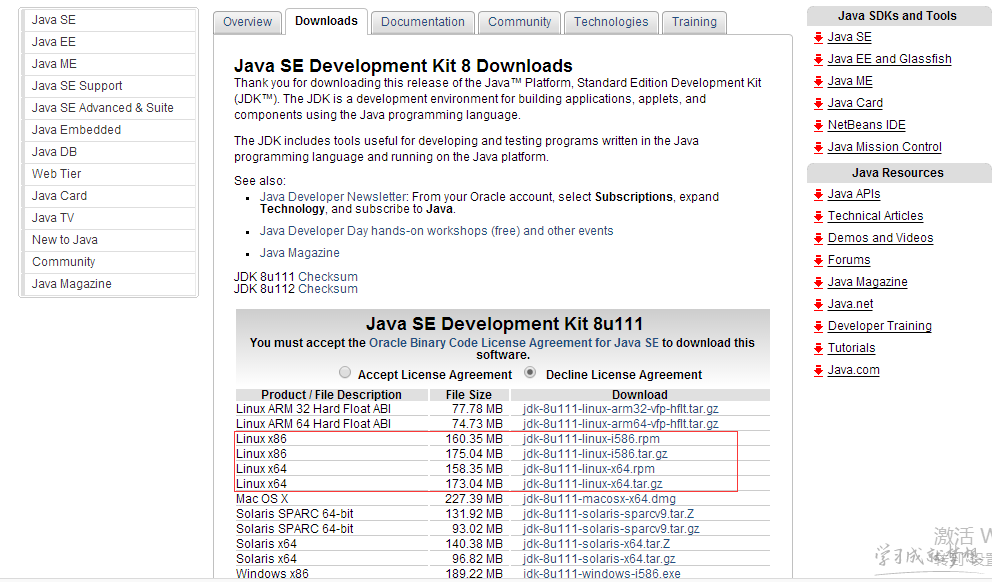The height and width of the screenshot is (582, 992).
Task: Click the arrow icon beside Technical Articles
Action: tap(818, 216)
